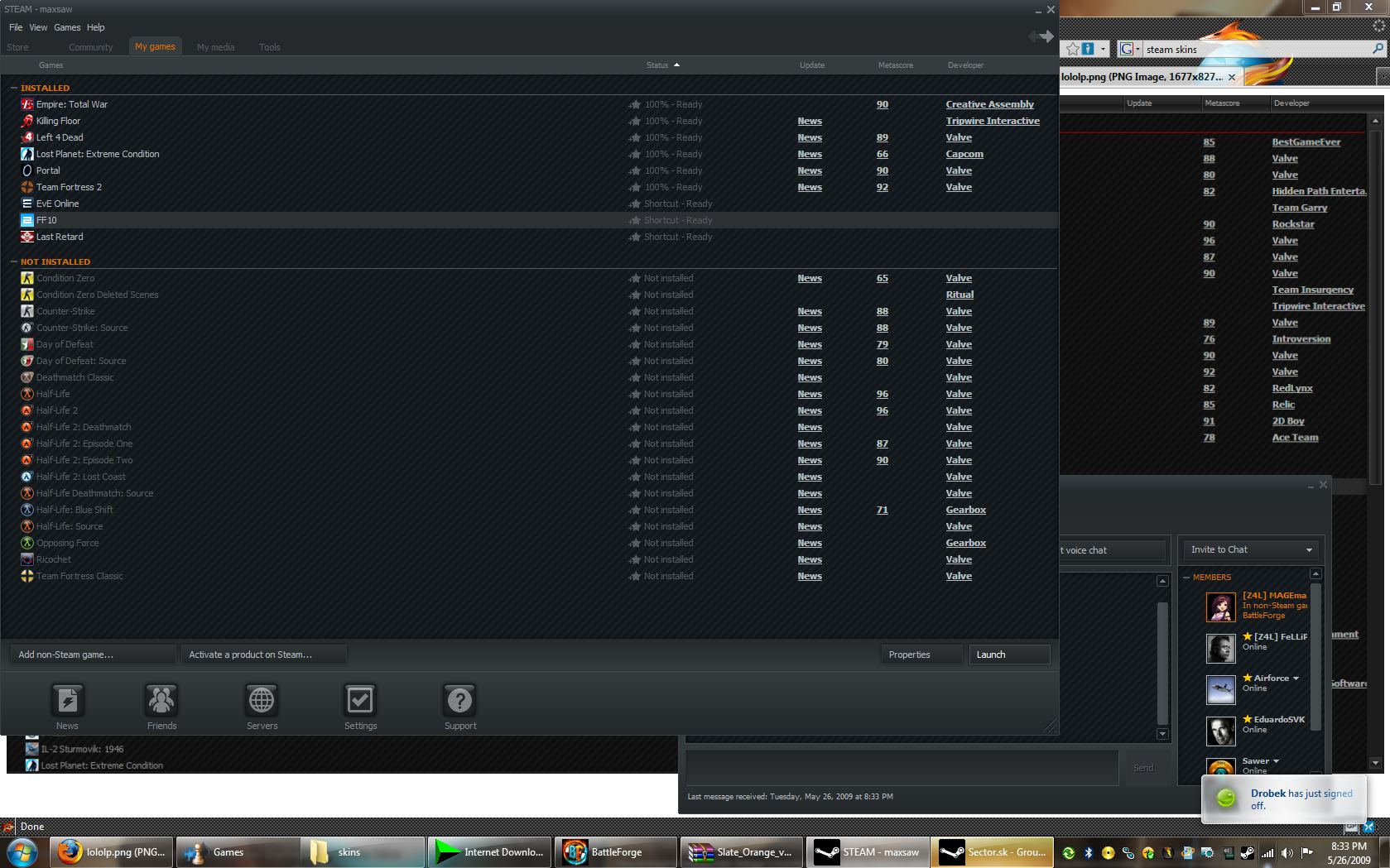
Task: Toggle favorite star for FF10 shortcut
Action: (635, 220)
